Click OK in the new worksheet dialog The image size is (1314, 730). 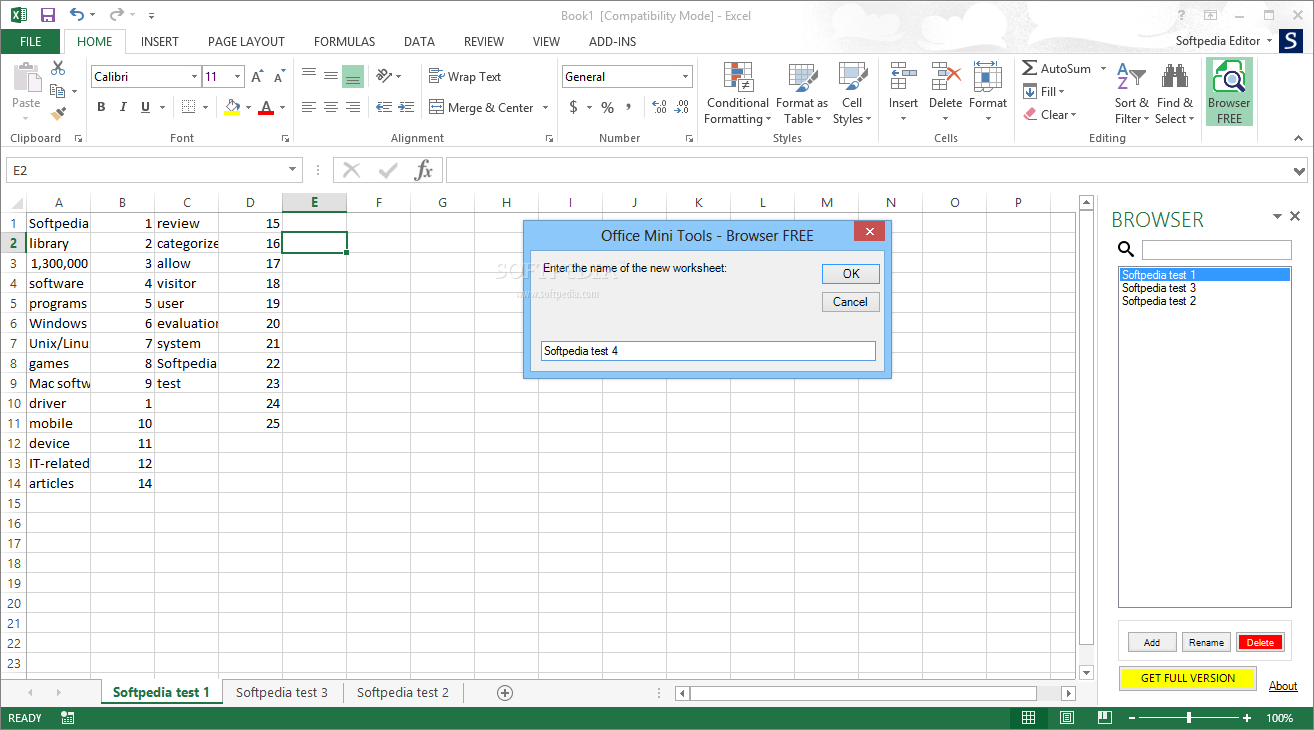coord(851,274)
